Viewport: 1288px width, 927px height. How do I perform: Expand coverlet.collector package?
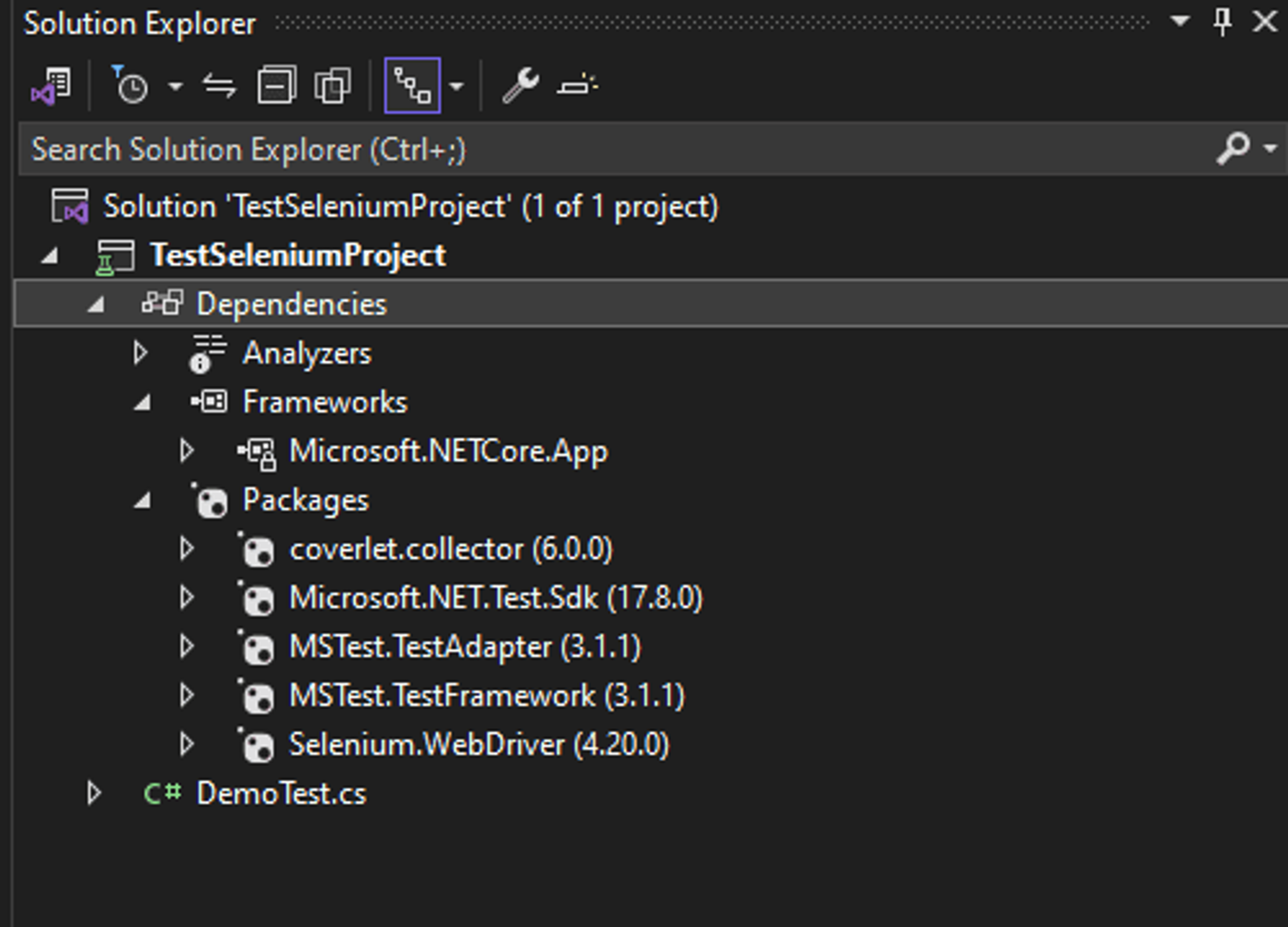pos(187,549)
